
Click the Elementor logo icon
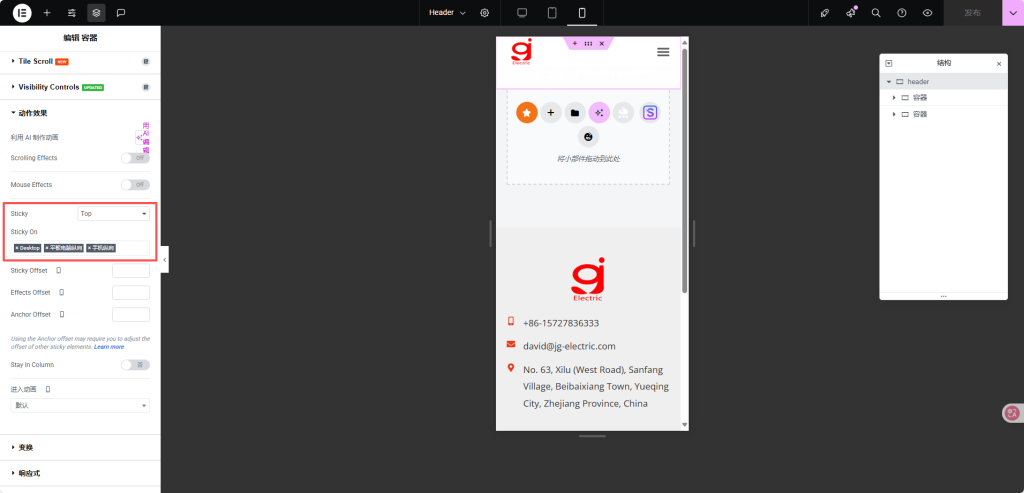tap(21, 13)
